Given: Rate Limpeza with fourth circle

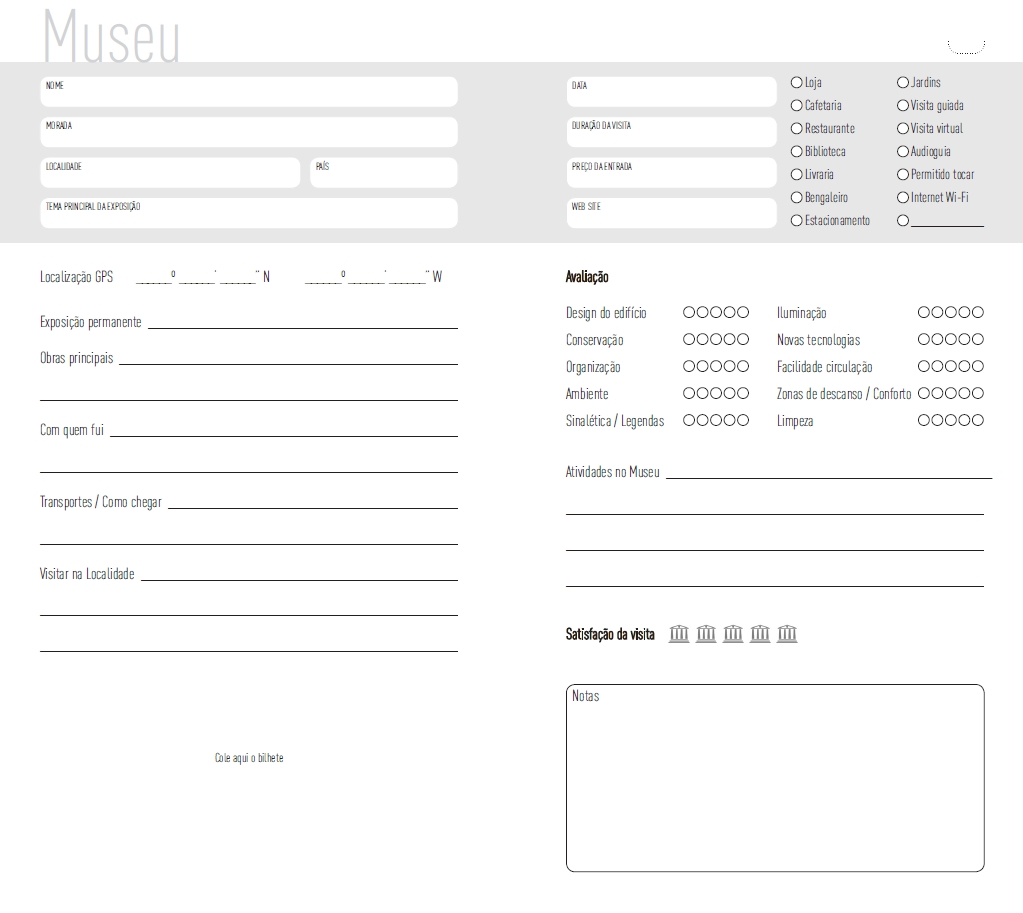Looking at the screenshot, I should coord(964,420).
